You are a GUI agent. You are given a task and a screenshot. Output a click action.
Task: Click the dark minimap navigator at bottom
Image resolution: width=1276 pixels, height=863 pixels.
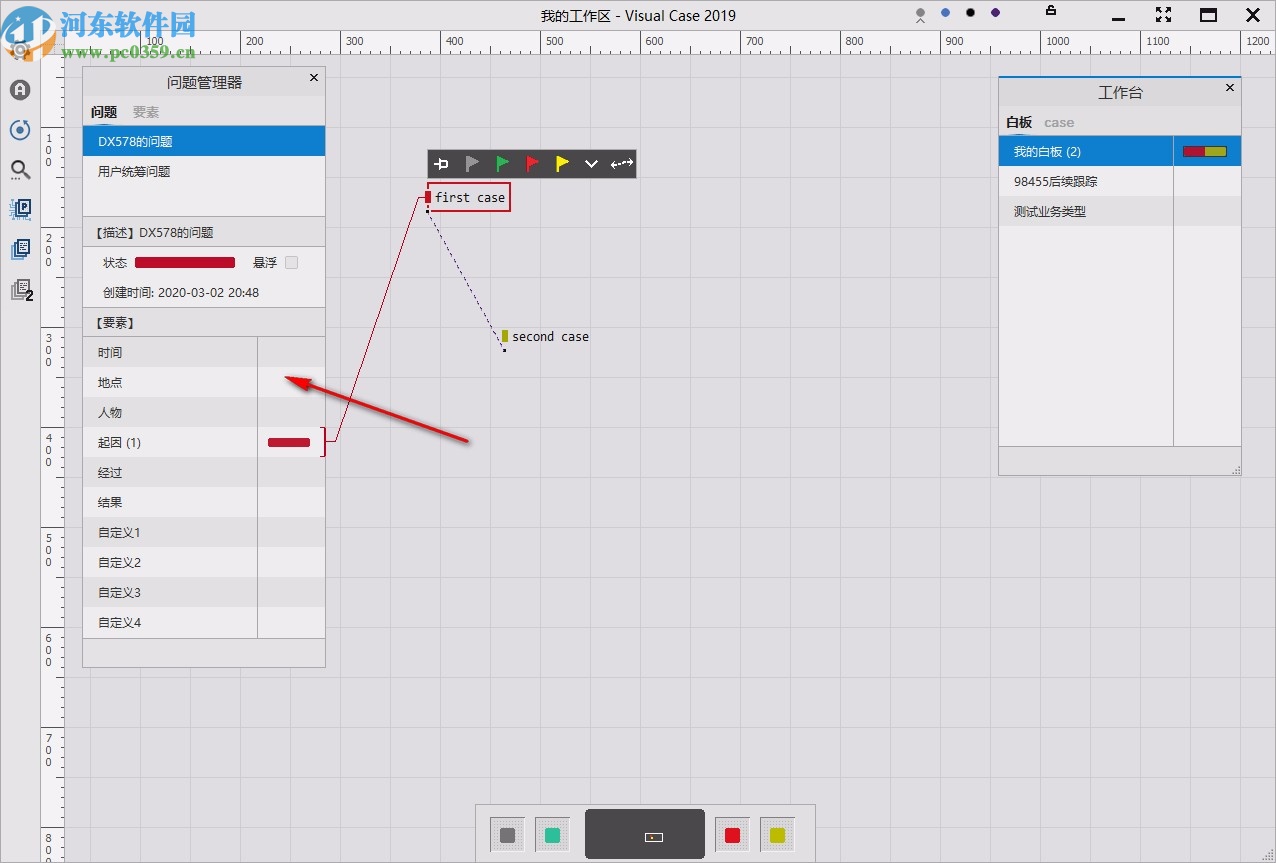[x=645, y=834]
